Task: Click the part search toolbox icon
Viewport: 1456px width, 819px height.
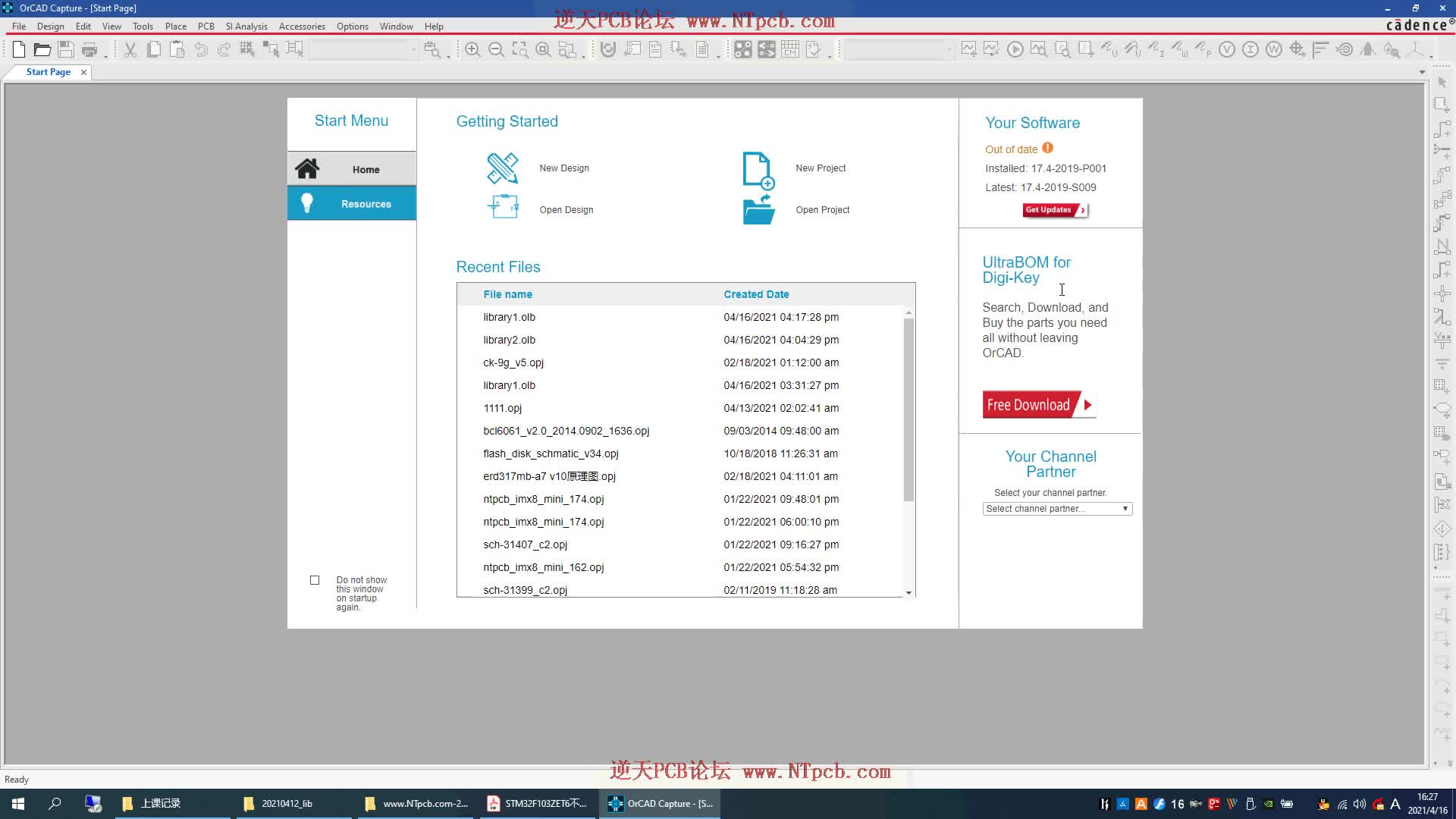Action: [432, 50]
